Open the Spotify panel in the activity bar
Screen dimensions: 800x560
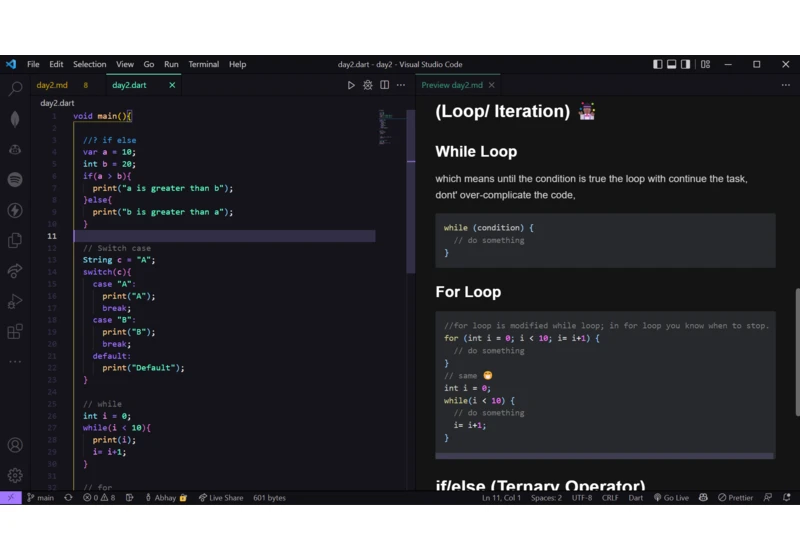15,180
